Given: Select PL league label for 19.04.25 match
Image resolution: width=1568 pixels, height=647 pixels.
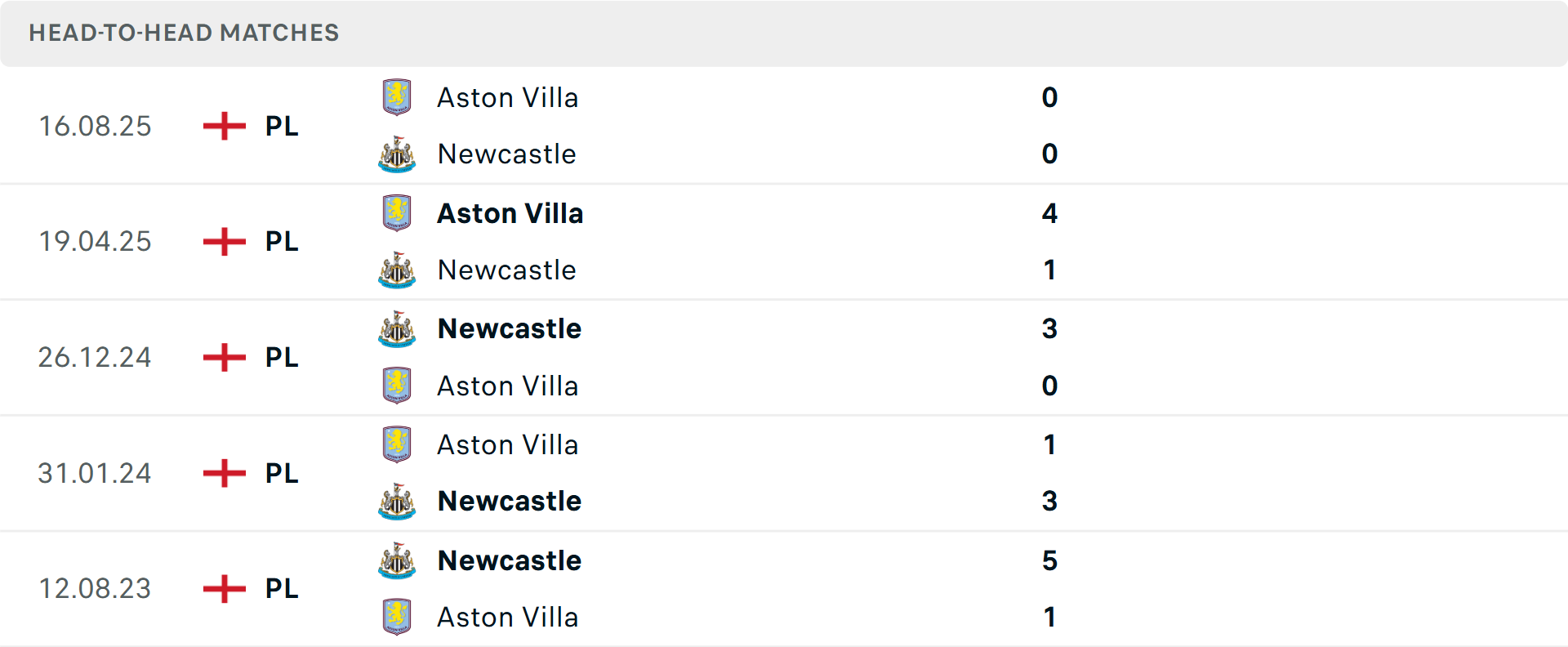Looking at the screenshot, I should pyautogui.click(x=282, y=241).
